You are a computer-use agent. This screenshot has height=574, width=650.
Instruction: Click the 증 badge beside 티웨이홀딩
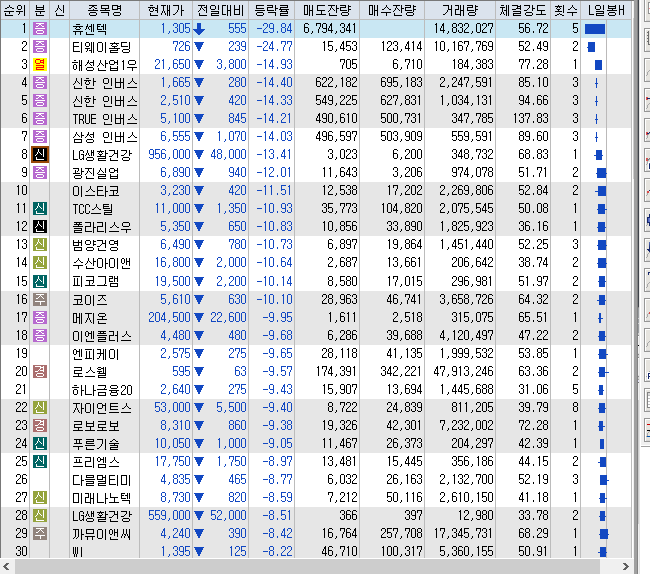(40, 46)
